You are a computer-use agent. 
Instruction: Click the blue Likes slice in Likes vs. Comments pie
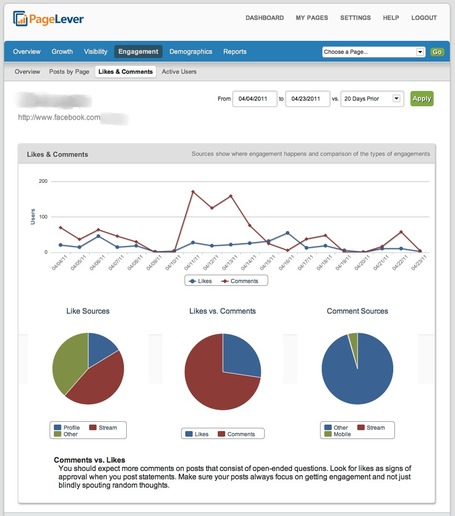pos(240,355)
